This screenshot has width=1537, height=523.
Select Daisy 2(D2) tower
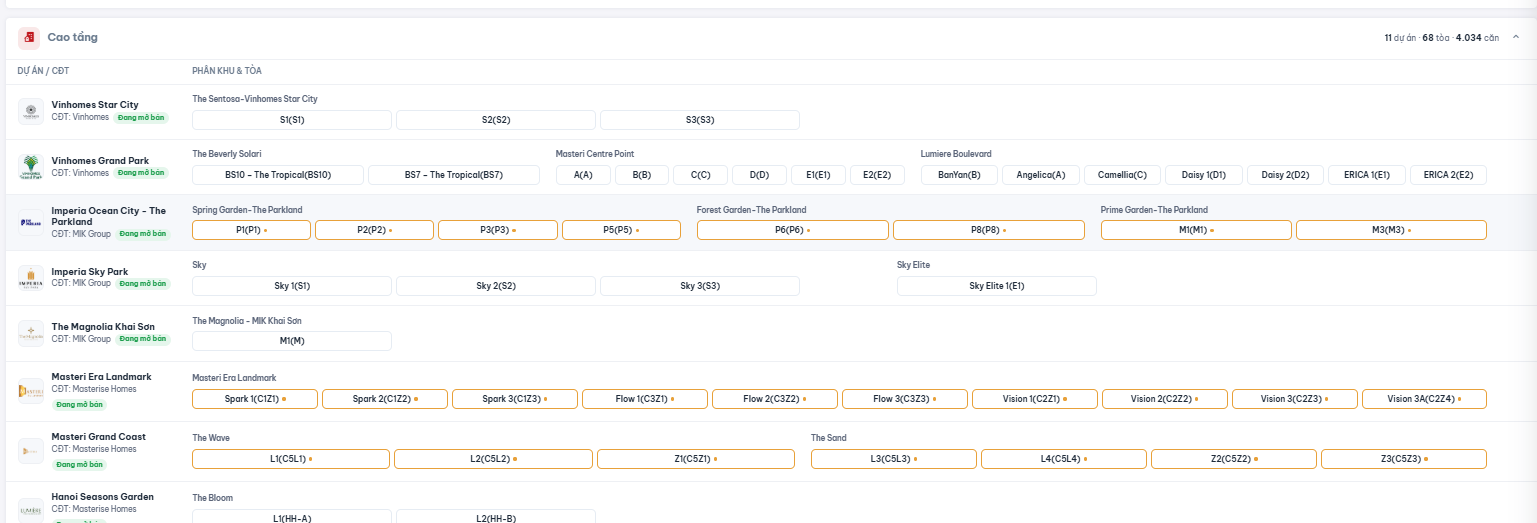[1286, 175]
